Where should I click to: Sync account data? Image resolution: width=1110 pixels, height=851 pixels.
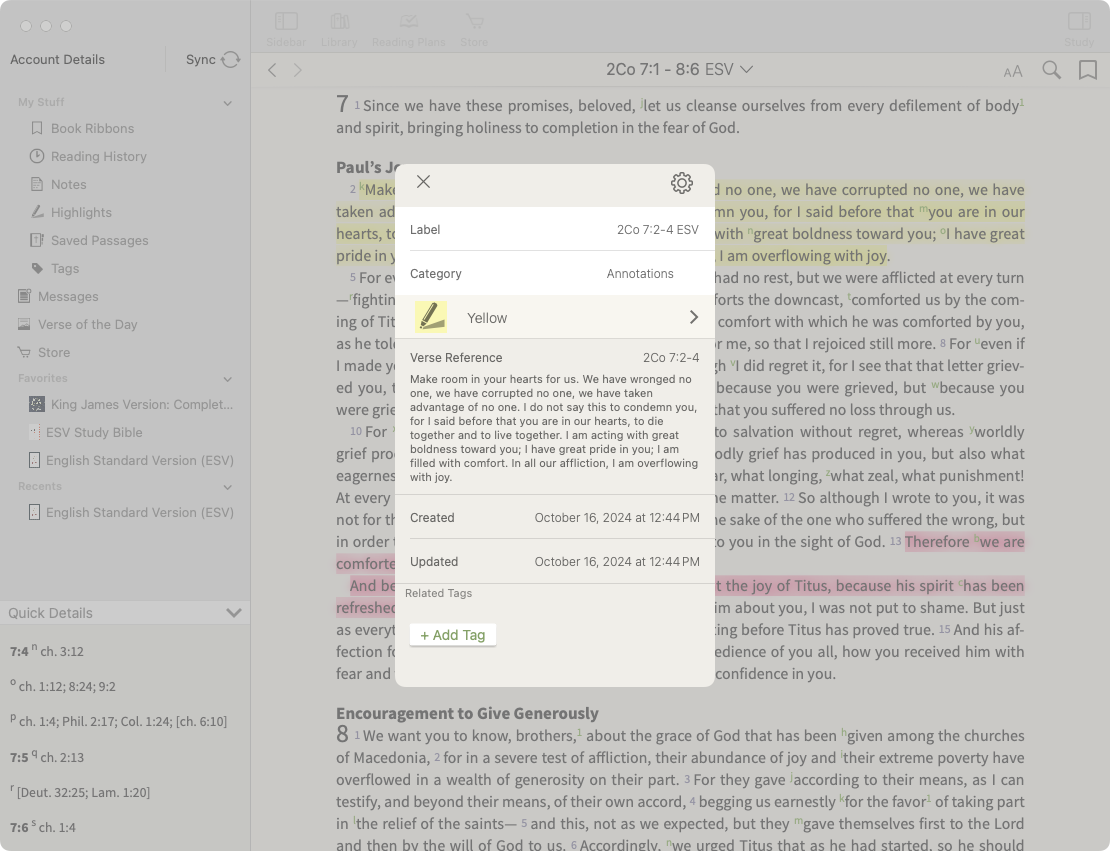coord(212,59)
